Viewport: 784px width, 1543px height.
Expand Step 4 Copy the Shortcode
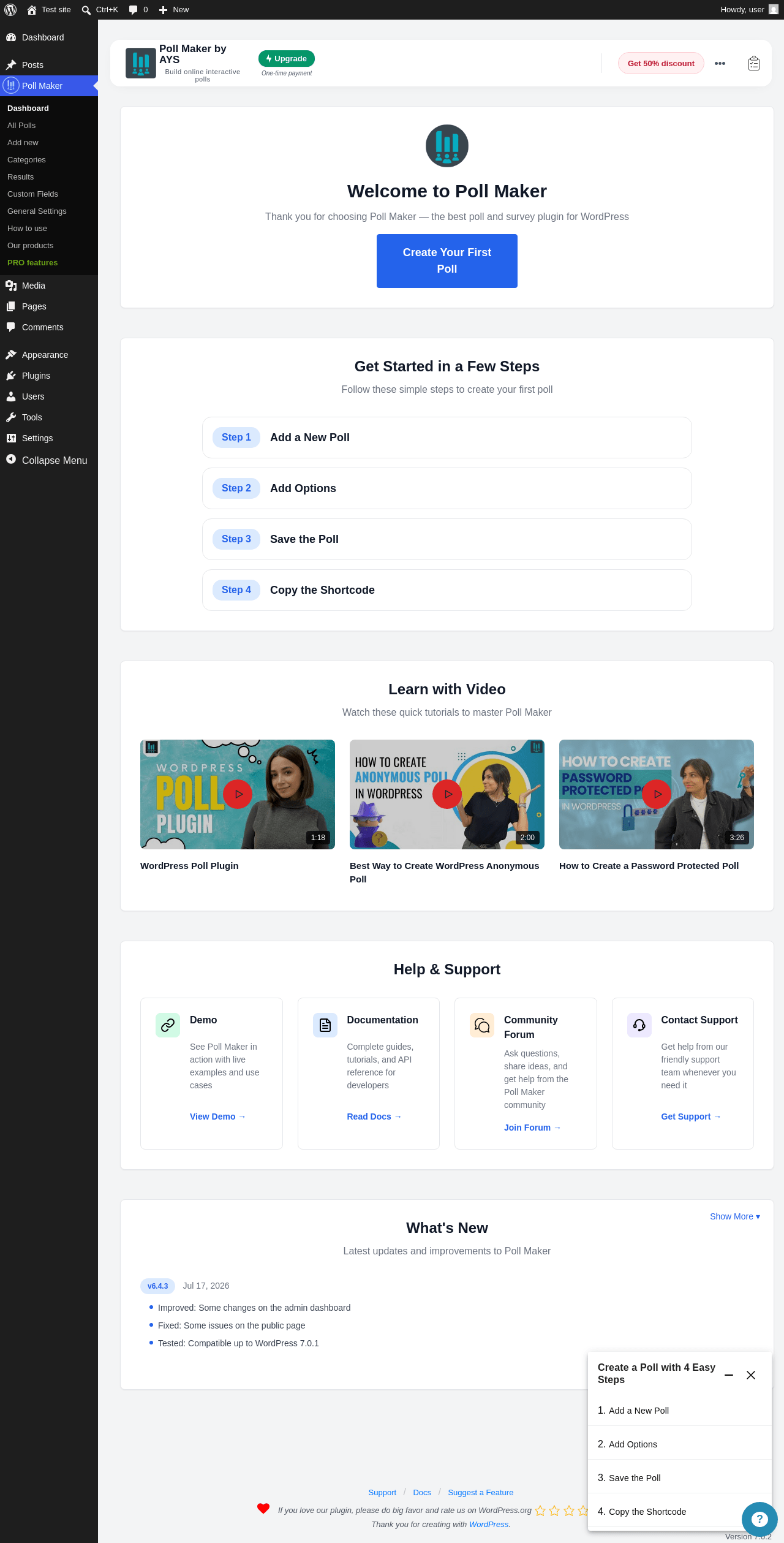coord(447,590)
